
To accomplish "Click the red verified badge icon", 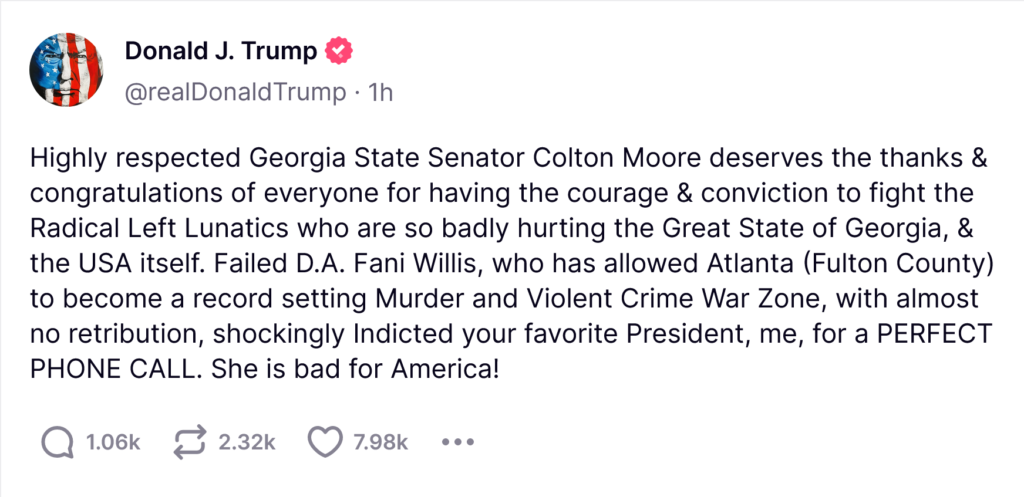I will click(x=341, y=52).
